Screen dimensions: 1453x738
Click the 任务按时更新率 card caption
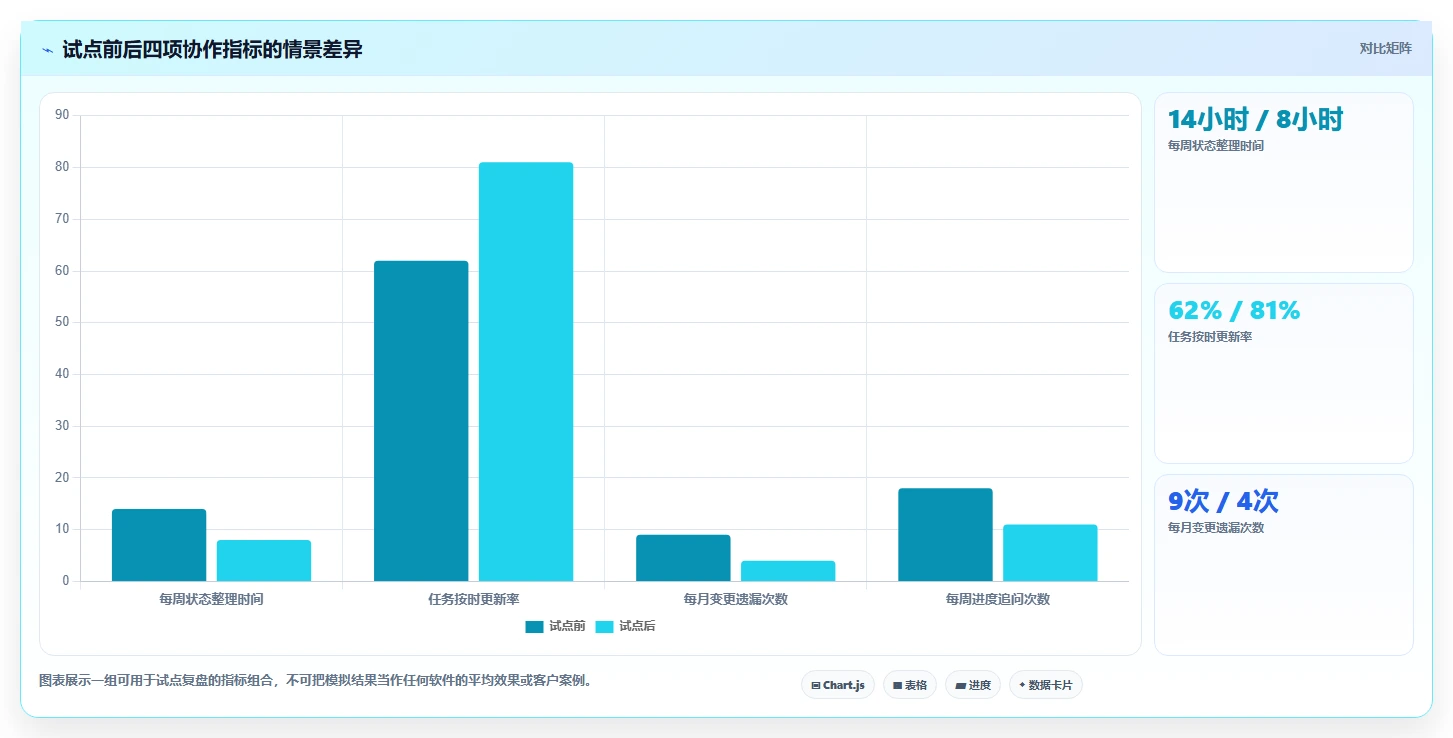tap(1210, 337)
